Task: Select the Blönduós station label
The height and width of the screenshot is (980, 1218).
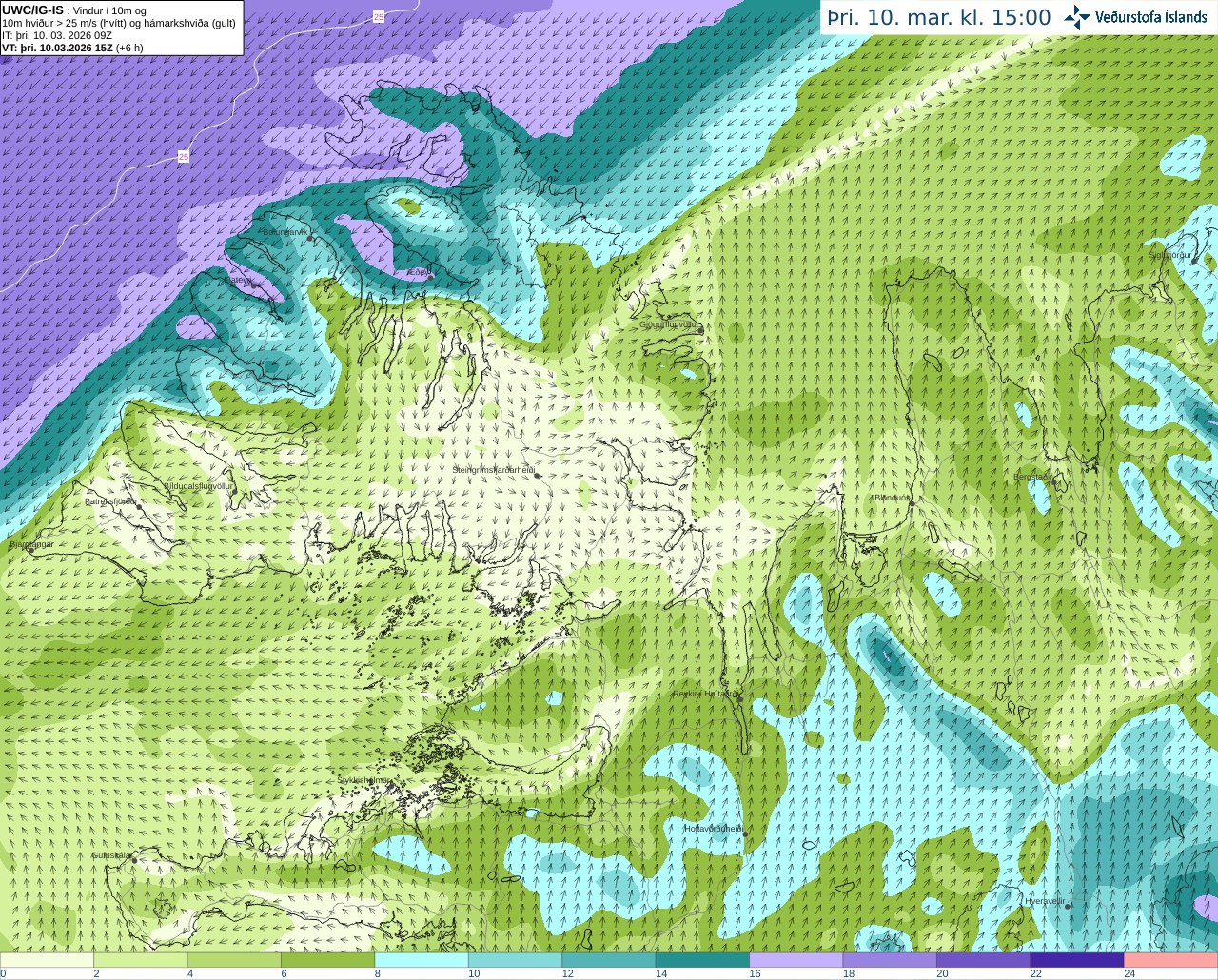Action: [x=892, y=498]
